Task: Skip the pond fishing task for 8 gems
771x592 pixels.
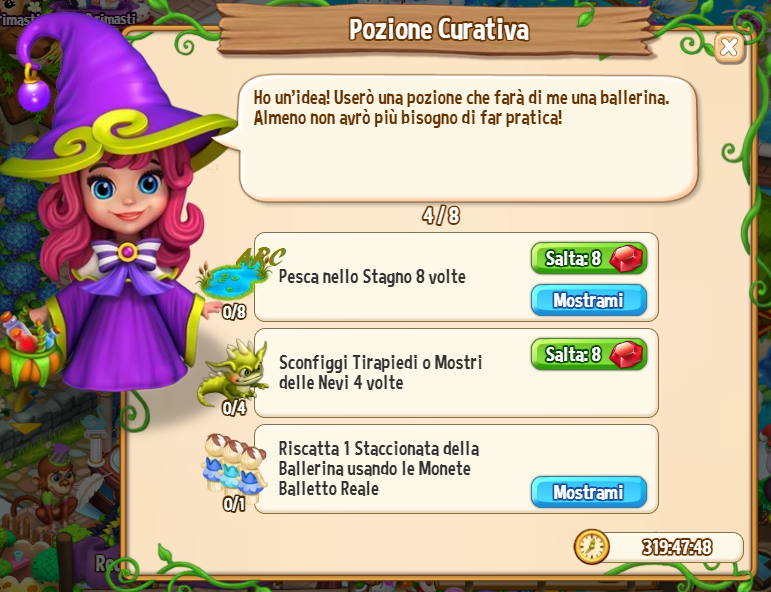Action: [589, 259]
